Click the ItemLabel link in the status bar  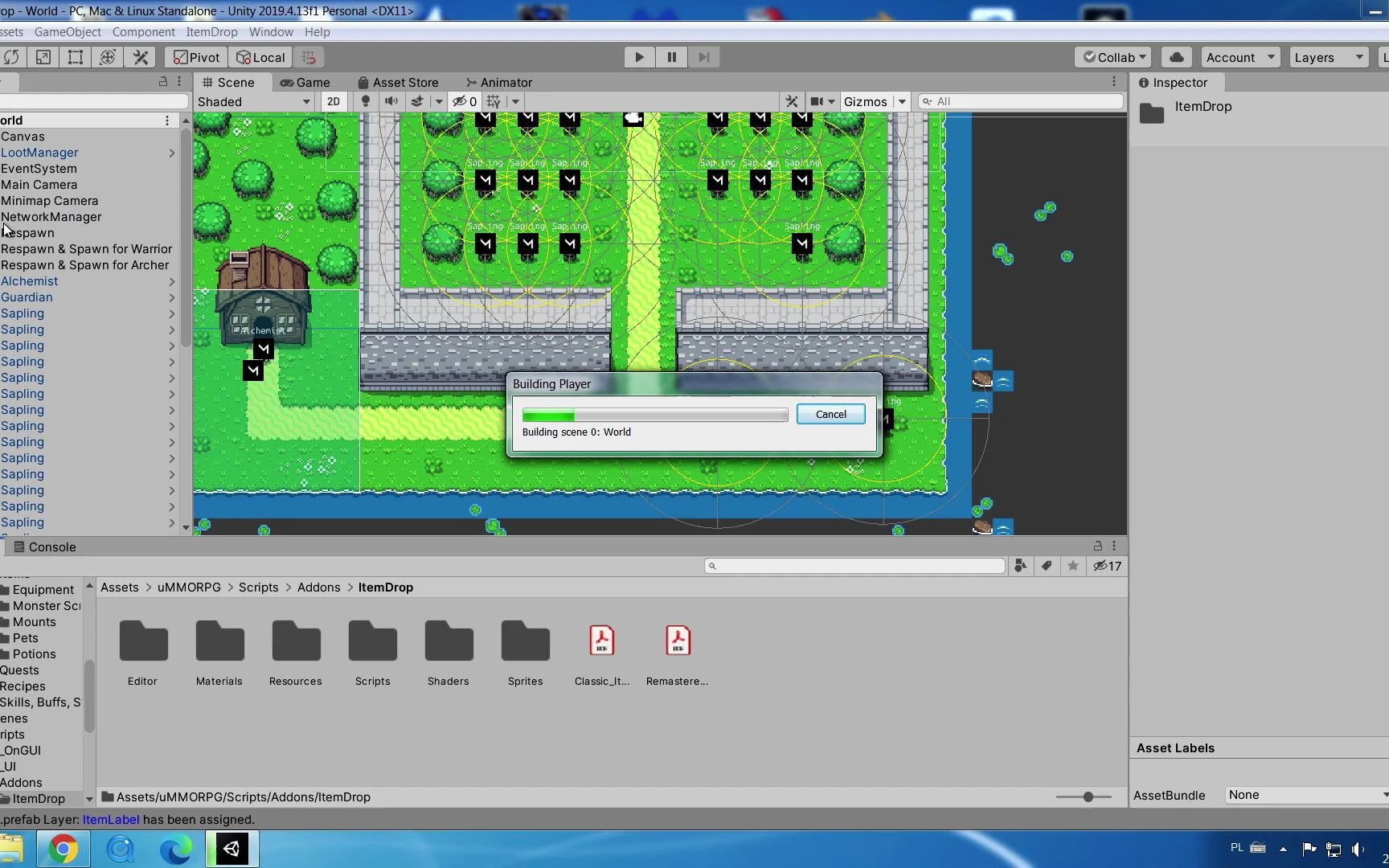[110, 819]
